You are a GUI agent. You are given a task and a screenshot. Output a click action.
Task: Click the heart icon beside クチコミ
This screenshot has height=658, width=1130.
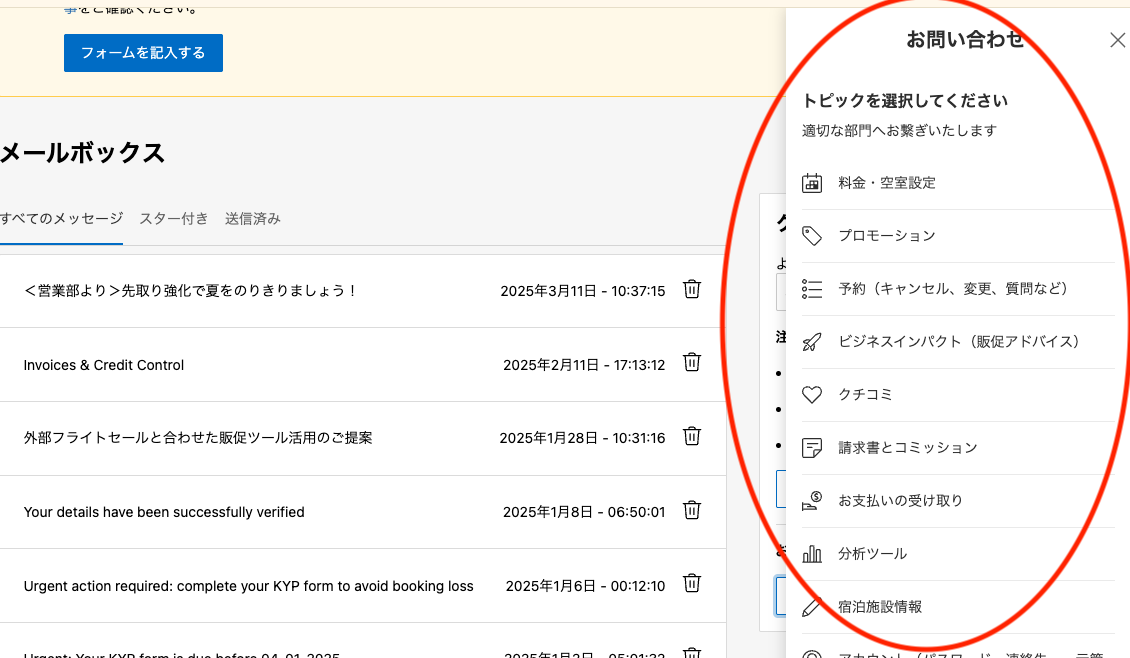(812, 395)
